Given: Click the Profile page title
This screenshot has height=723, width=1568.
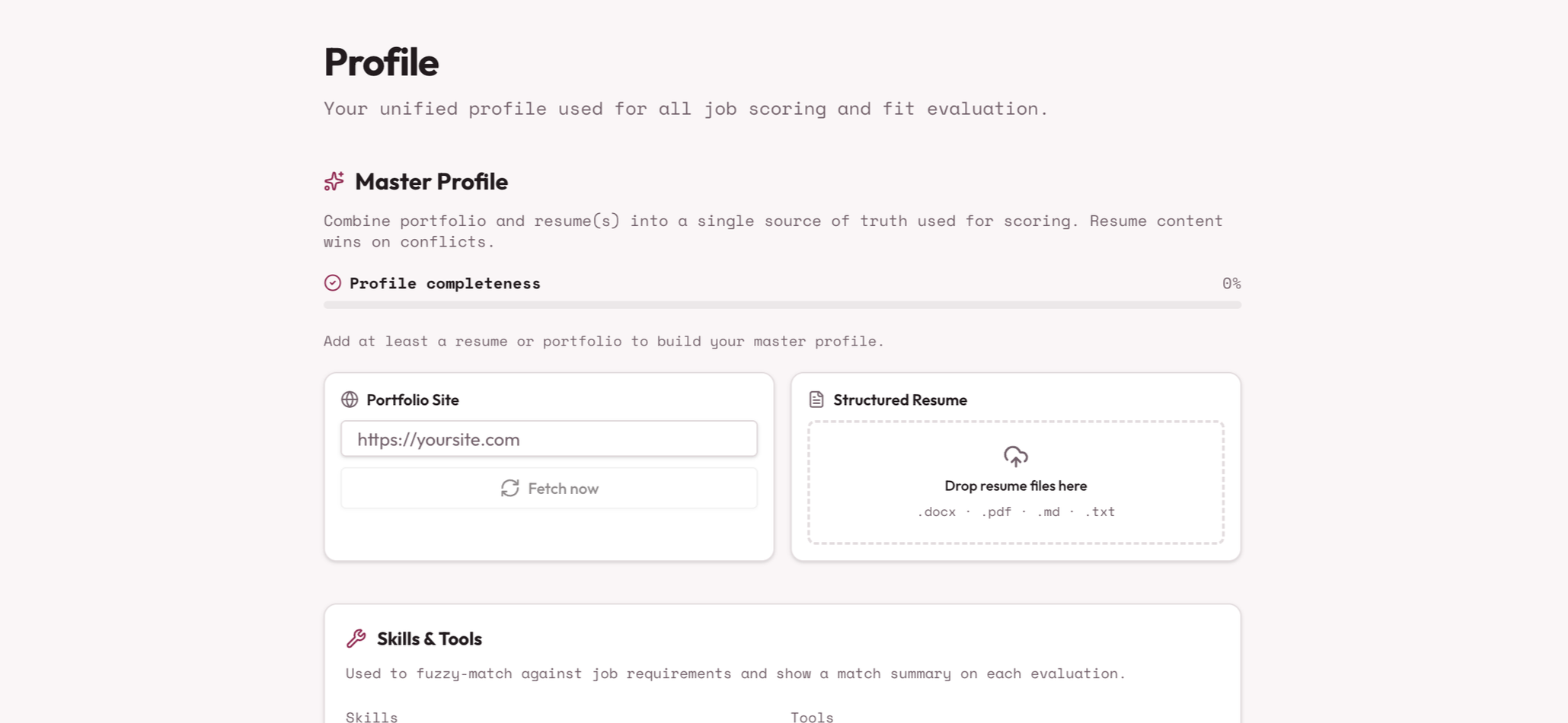Looking at the screenshot, I should 382,62.
